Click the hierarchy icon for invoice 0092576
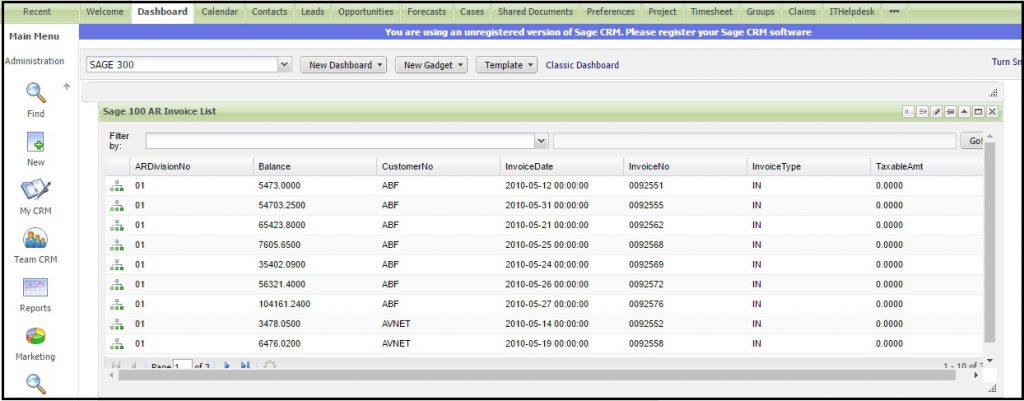Image resolution: width=1024 pixels, height=401 pixels. (117, 304)
